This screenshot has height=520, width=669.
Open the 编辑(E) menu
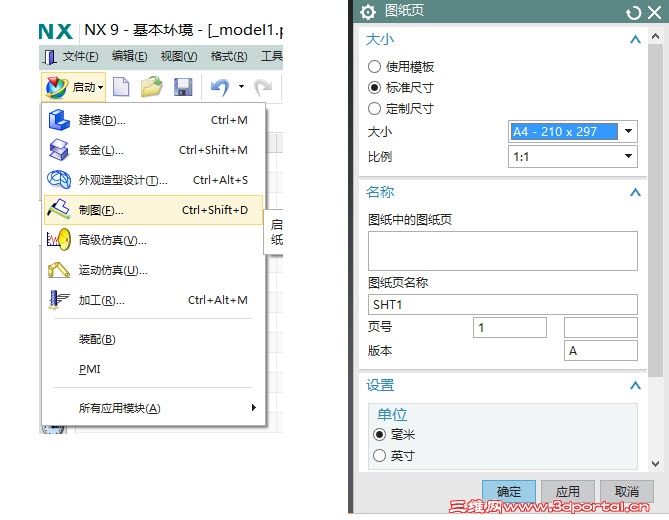point(130,56)
